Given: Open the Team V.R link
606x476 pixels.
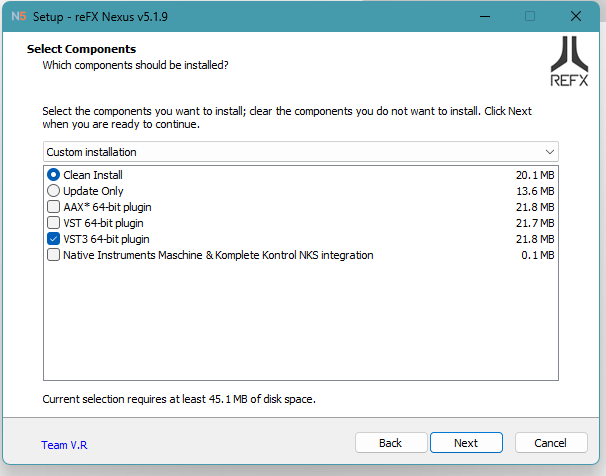Looking at the screenshot, I should pyautogui.click(x=64, y=445).
